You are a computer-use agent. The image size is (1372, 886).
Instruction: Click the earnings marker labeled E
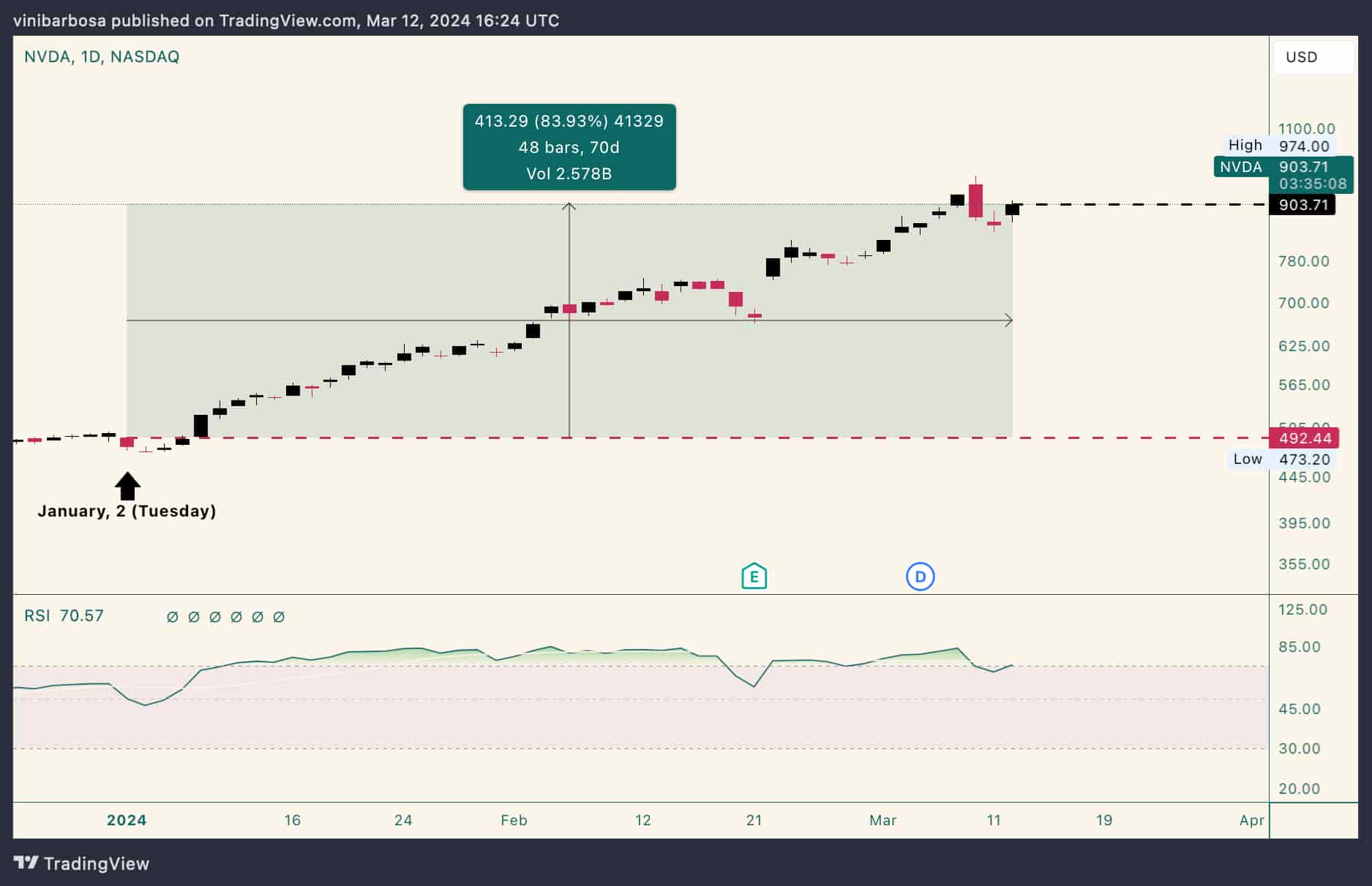point(753,577)
